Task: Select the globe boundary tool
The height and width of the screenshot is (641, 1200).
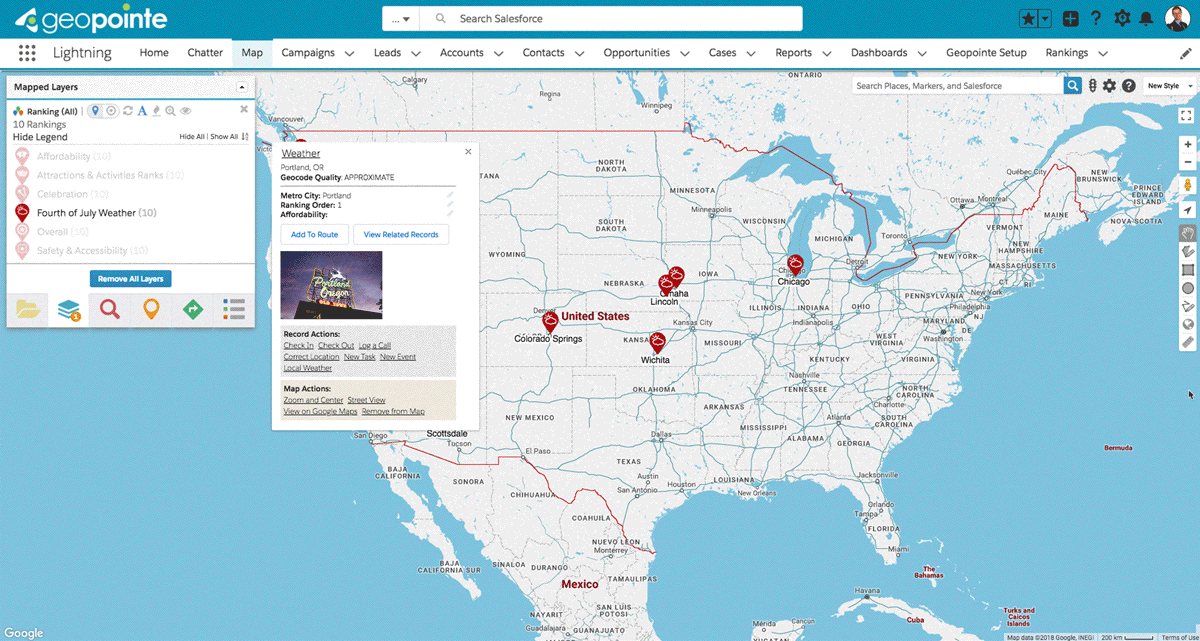Action: coord(1187,324)
